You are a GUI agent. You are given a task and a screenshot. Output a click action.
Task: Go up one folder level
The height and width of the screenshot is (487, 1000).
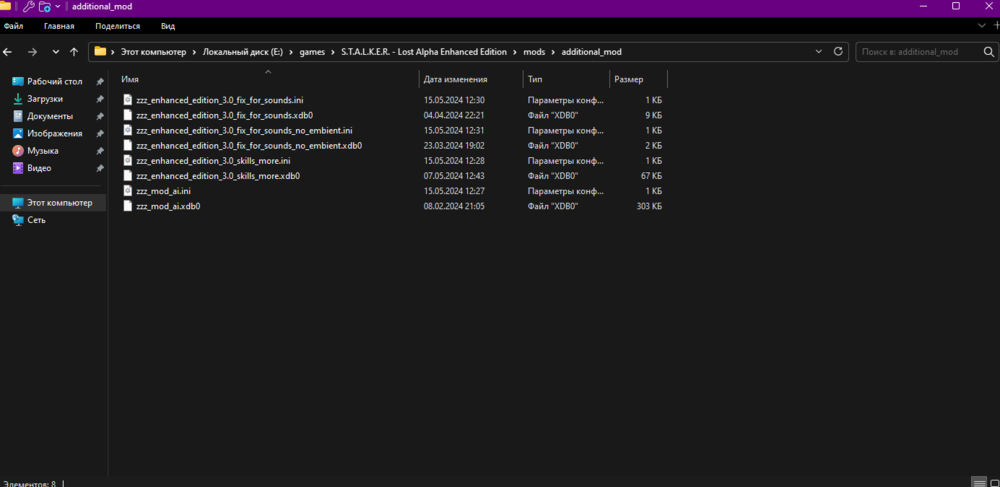tap(74, 51)
